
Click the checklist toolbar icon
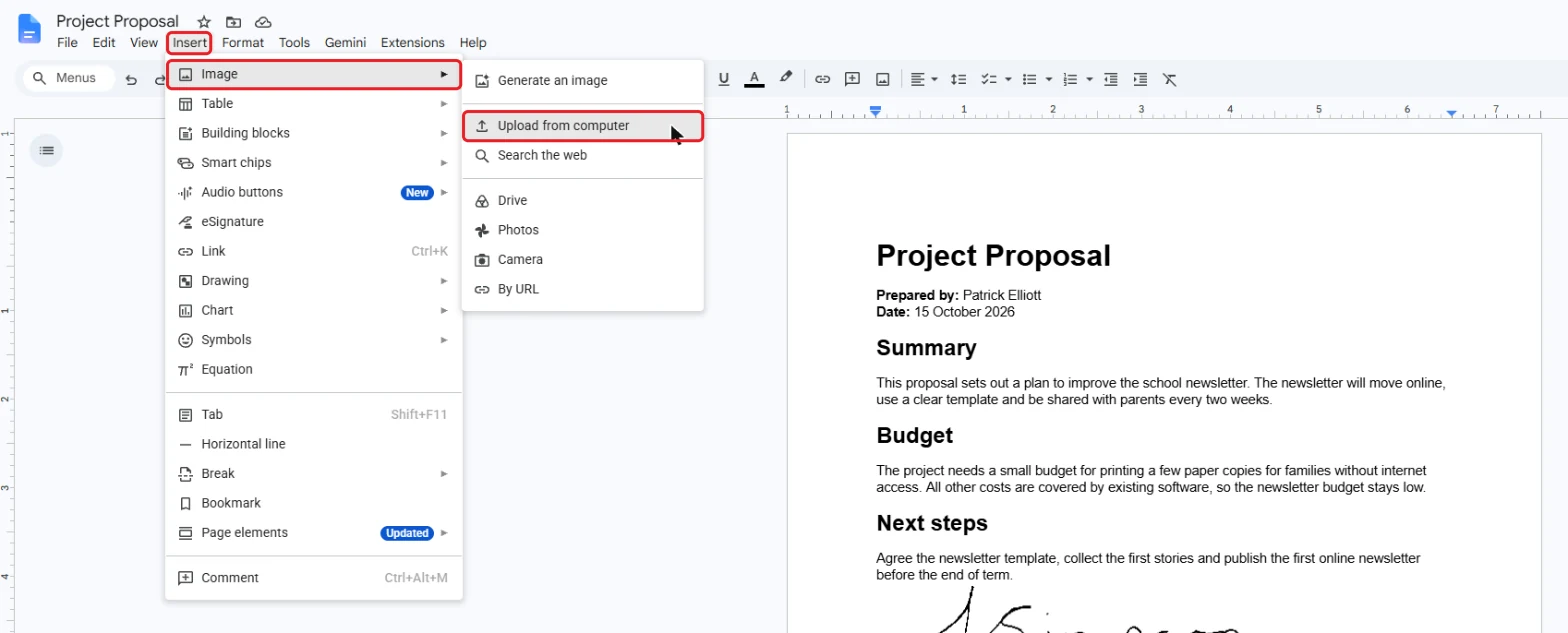[989, 78]
